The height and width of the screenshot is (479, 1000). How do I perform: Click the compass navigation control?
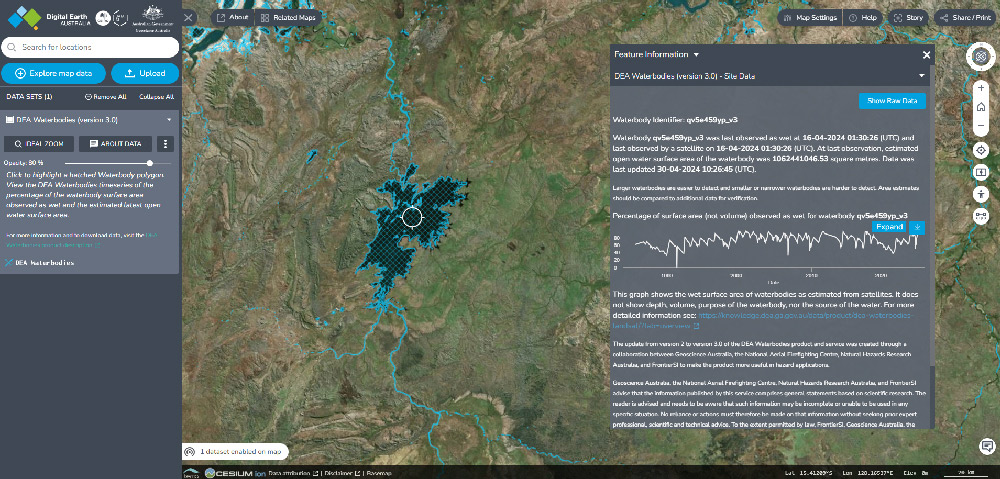(981, 57)
